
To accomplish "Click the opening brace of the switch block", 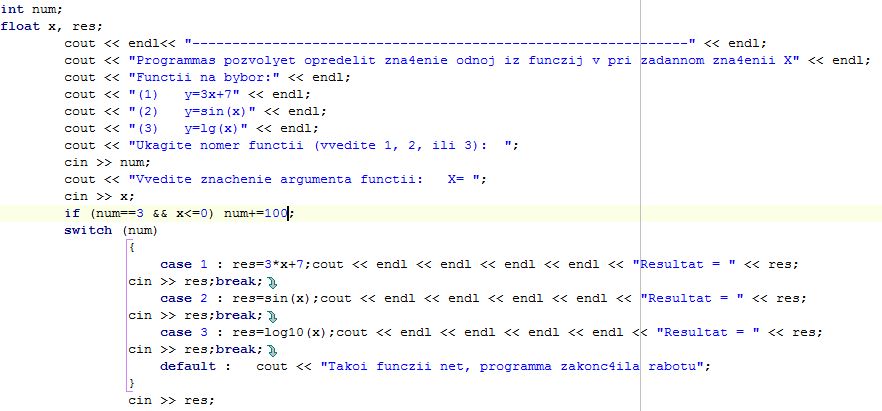I will [x=132, y=247].
